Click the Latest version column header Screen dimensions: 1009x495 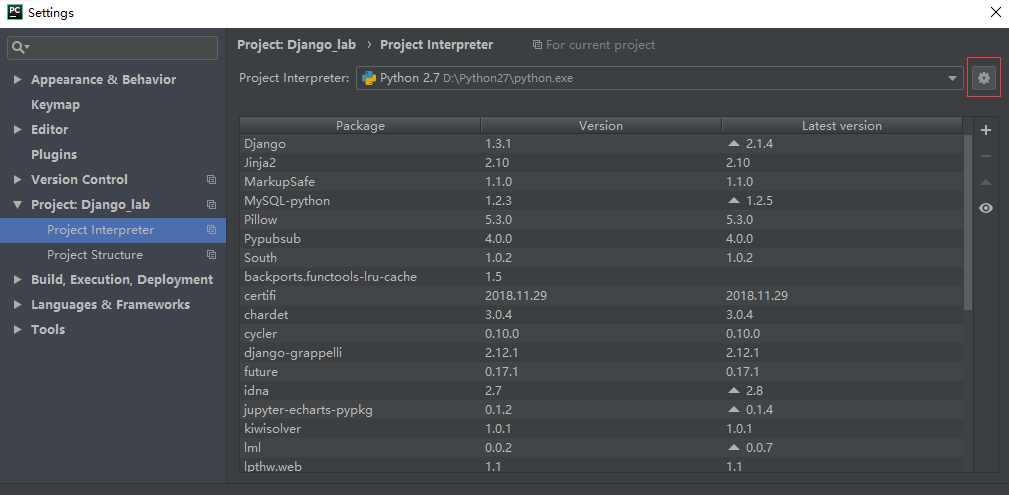(x=842, y=126)
